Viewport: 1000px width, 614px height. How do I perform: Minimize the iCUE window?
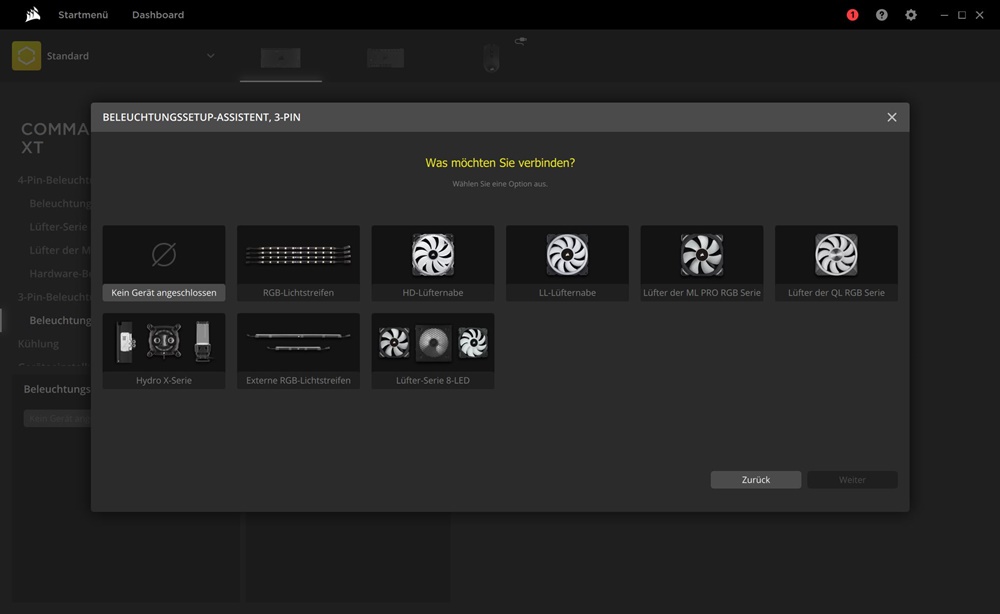coord(944,15)
